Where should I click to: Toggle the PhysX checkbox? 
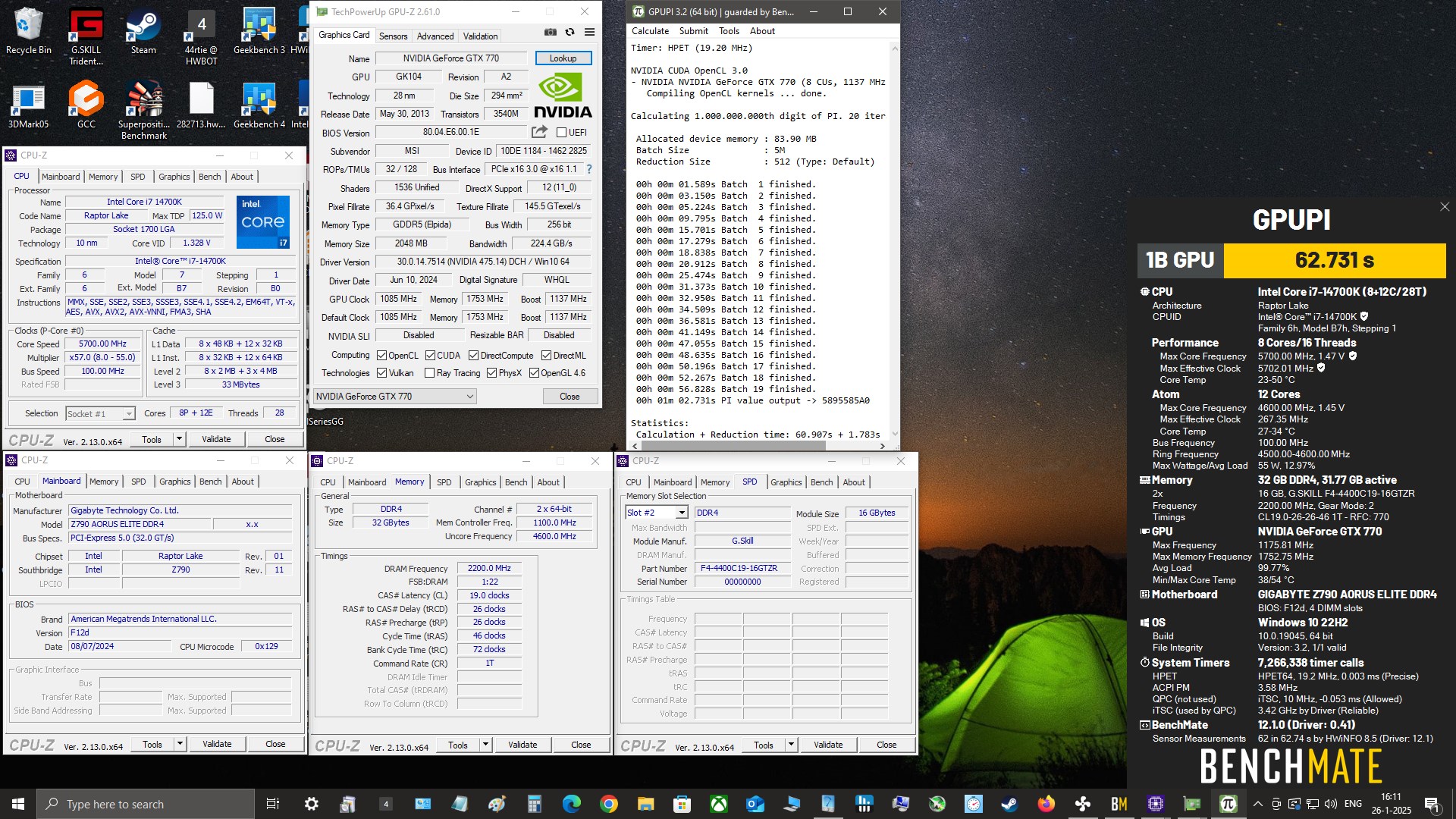[x=491, y=372]
